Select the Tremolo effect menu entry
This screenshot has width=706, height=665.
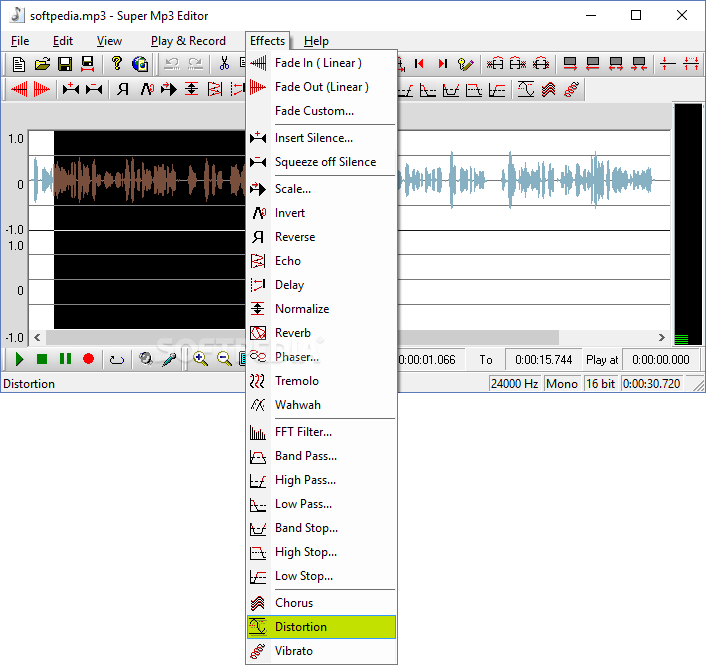coord(321,381)
